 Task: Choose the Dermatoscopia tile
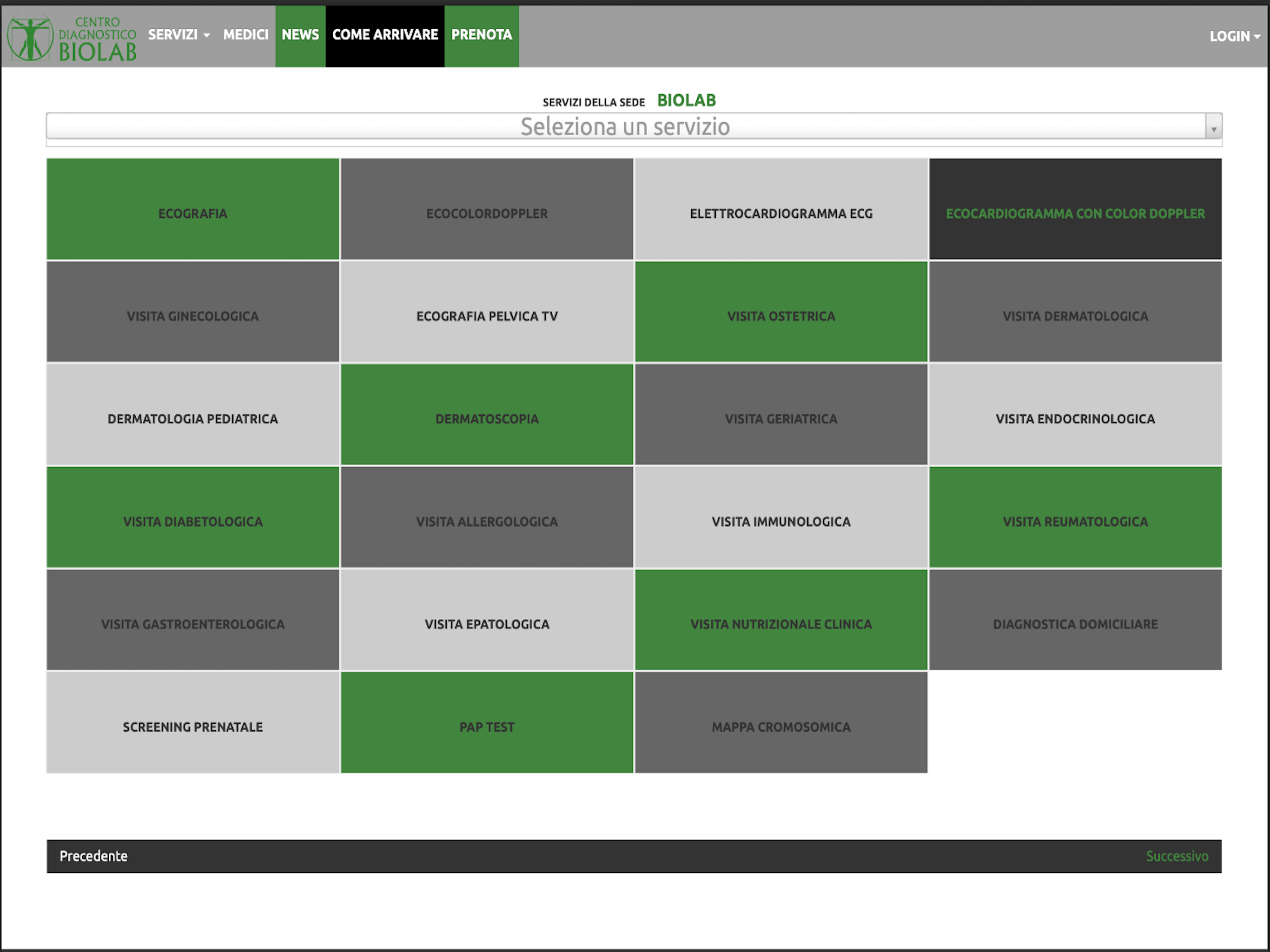487,415
